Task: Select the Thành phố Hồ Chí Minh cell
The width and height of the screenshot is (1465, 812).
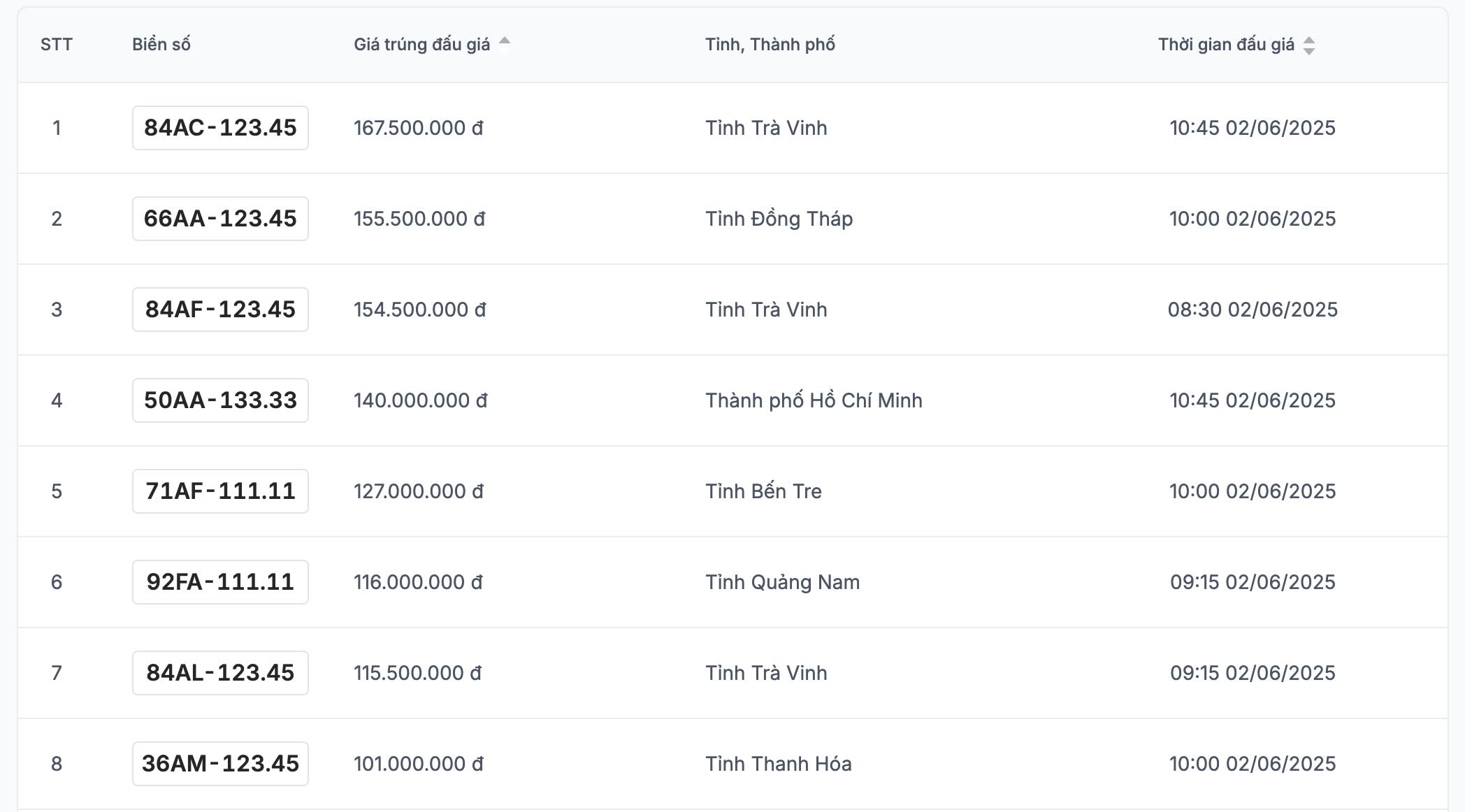Action: [814, 400]
